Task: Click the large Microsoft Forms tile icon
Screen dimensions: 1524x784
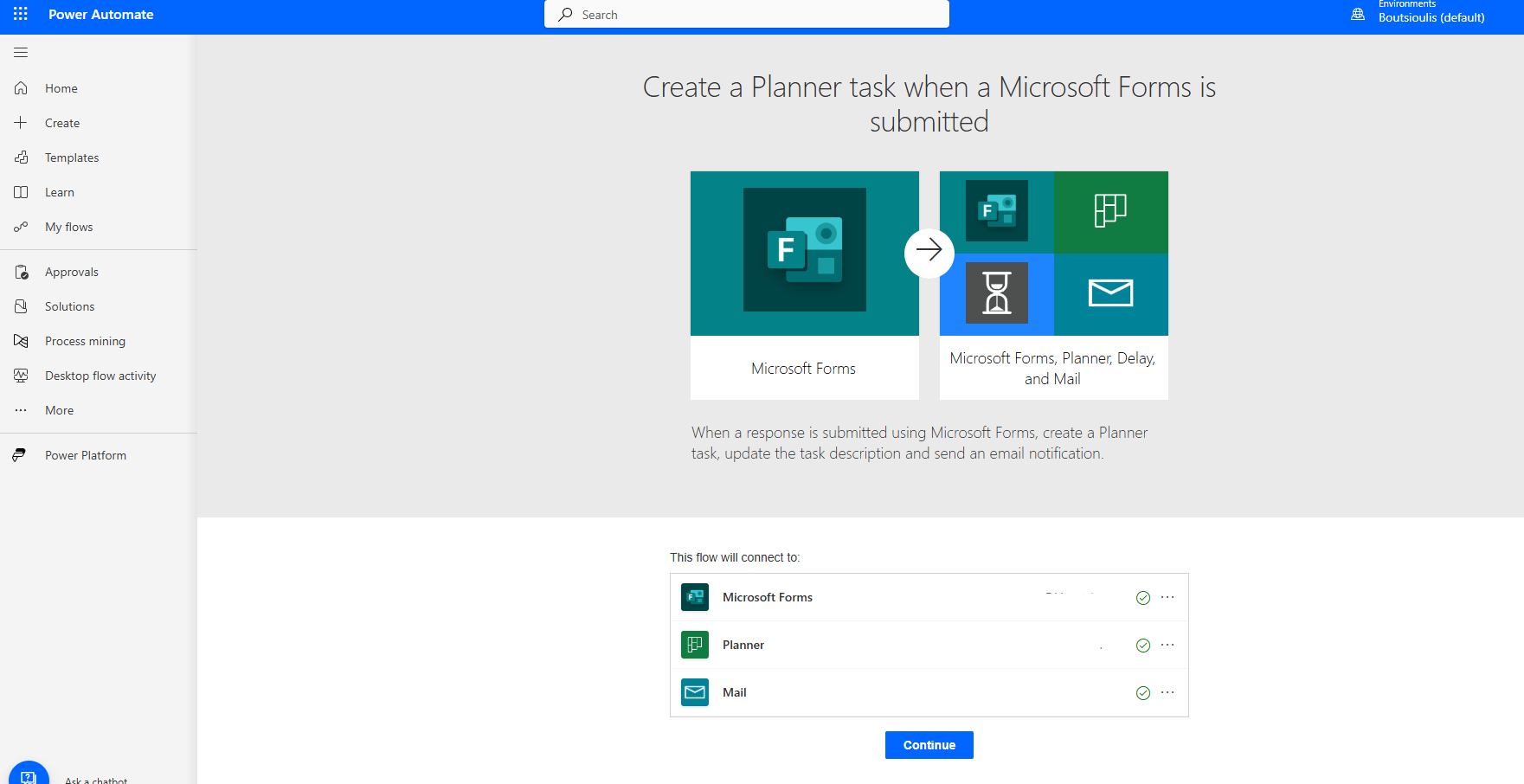Action: [x=805, y=249]
